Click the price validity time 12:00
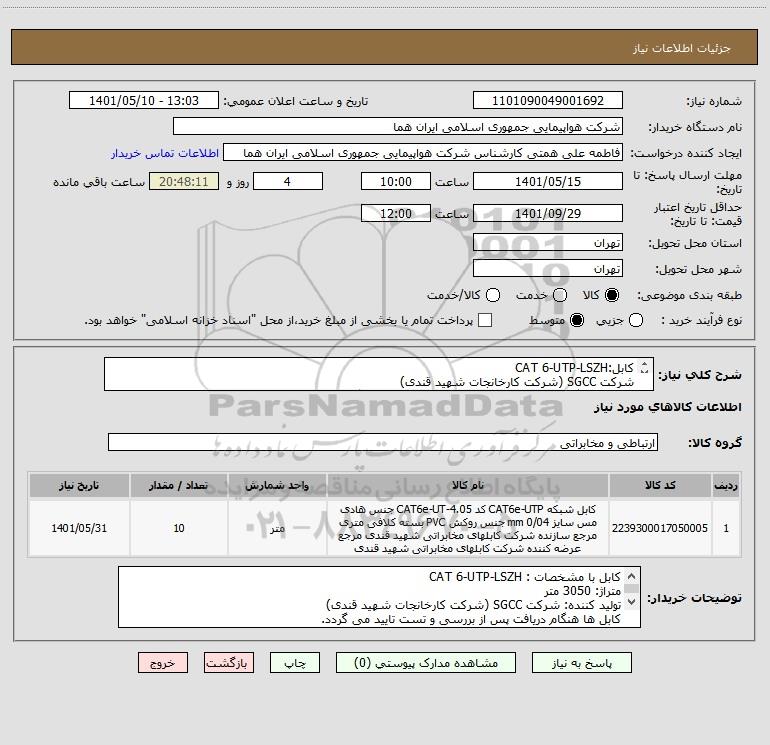Screen dimensions: 770x745 [x=396, y=213]
